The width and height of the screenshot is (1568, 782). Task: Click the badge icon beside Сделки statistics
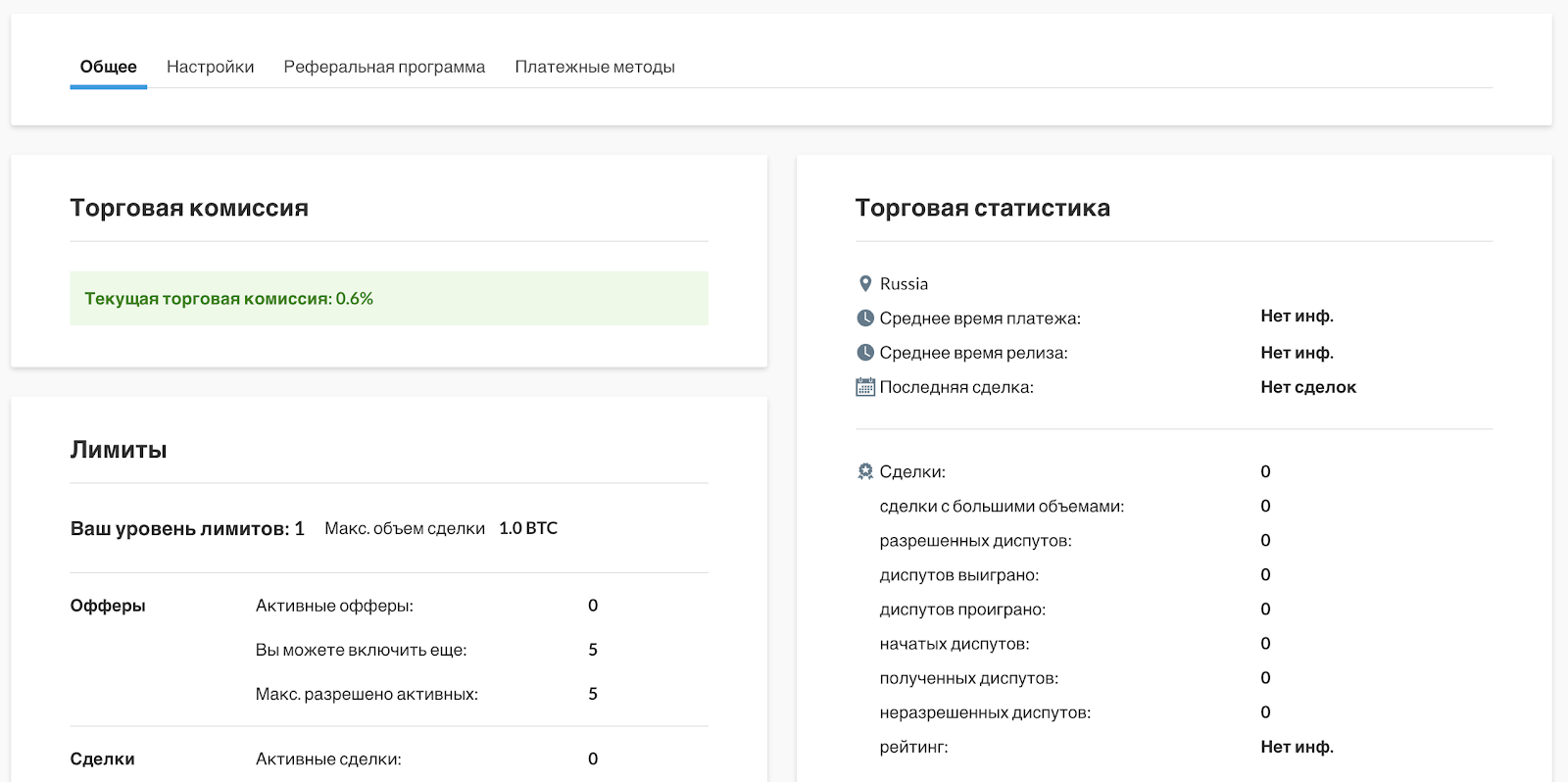(x=865, y=471)
